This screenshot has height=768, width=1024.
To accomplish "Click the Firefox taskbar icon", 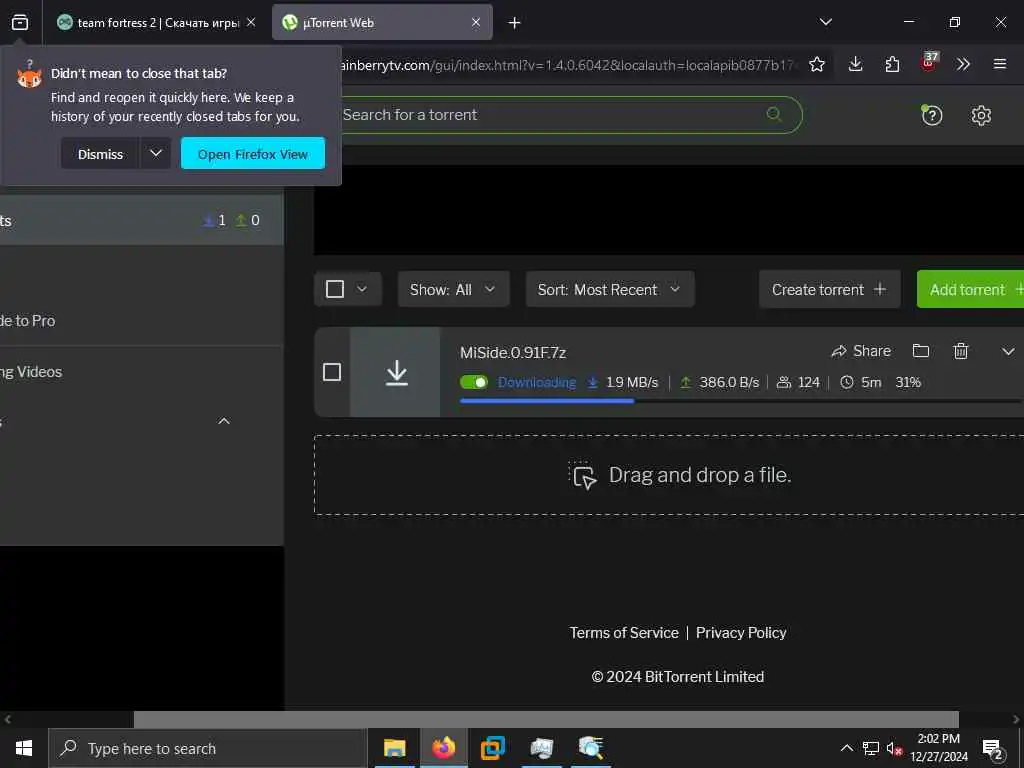I will pyautogui.click(x=443, y=748).
